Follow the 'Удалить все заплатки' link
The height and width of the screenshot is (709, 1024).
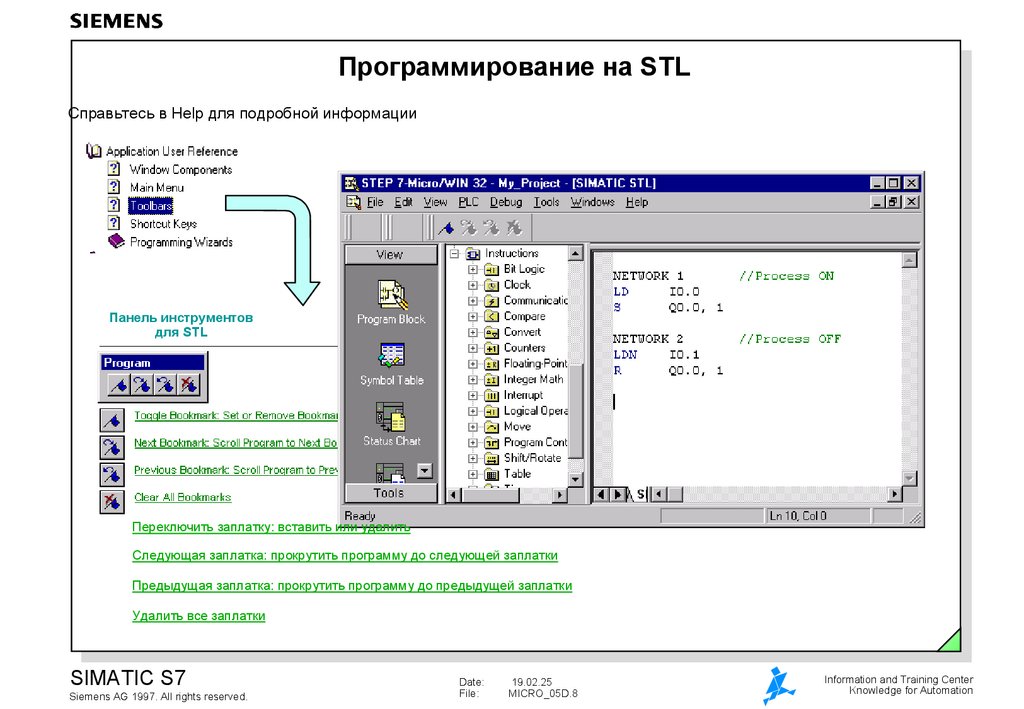tap(199, 616)
